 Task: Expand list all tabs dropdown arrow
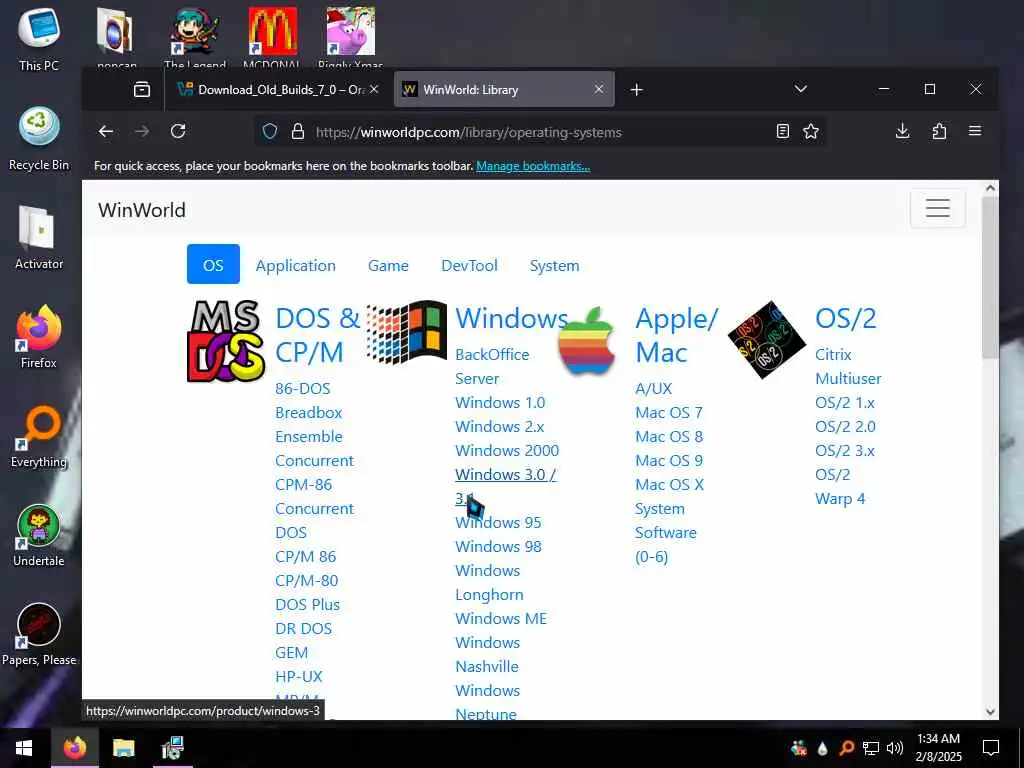[801, 89]
